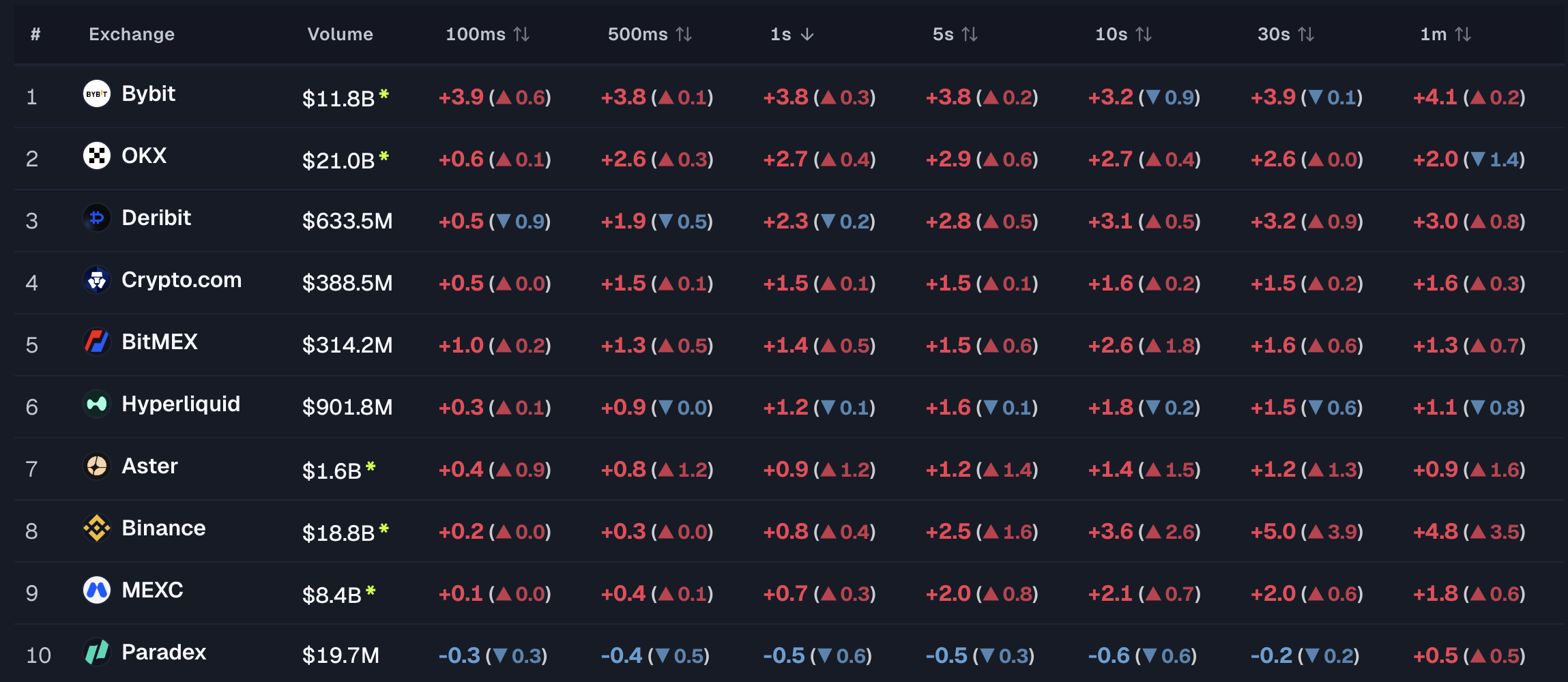Click the Paradex logo icon
The image size is (1568, 682).
[x=97, y=652]
